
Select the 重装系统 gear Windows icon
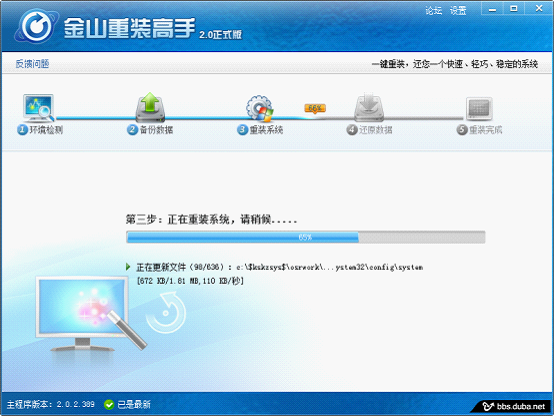point(260,108)
